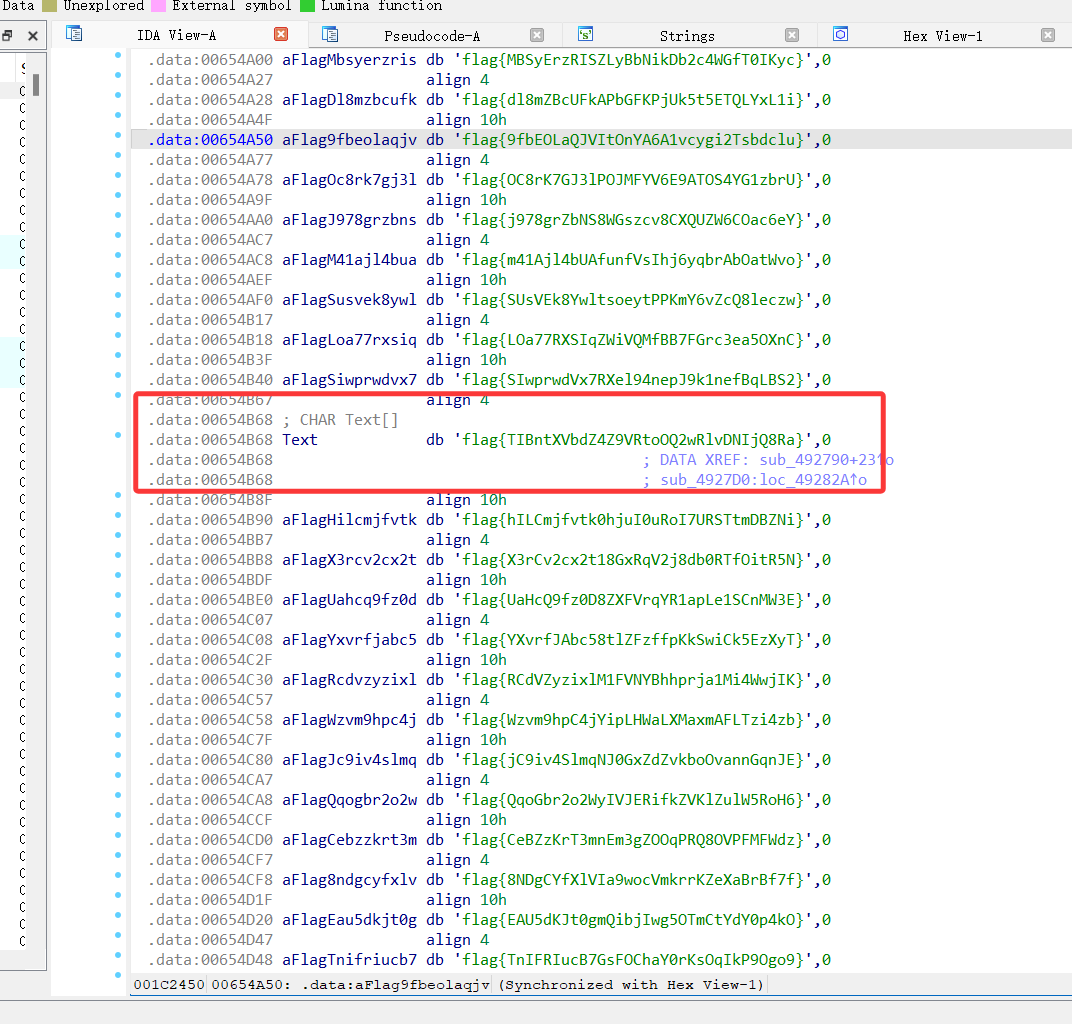Select the aFlagCebzzkrt3m label
The image size is (1072, 1024).
coord(349,840)
